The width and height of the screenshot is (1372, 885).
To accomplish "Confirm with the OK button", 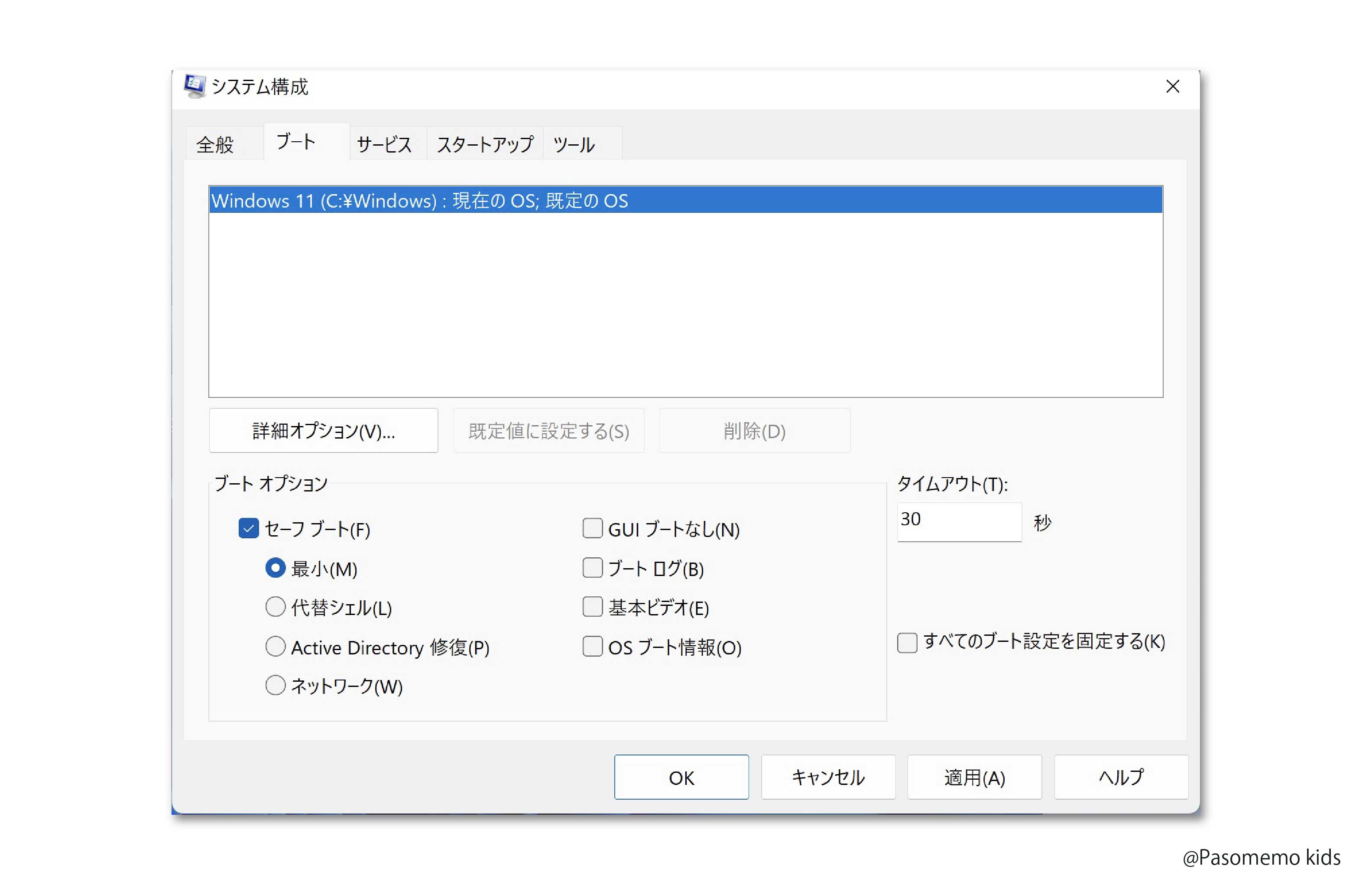I will point(681,777).
